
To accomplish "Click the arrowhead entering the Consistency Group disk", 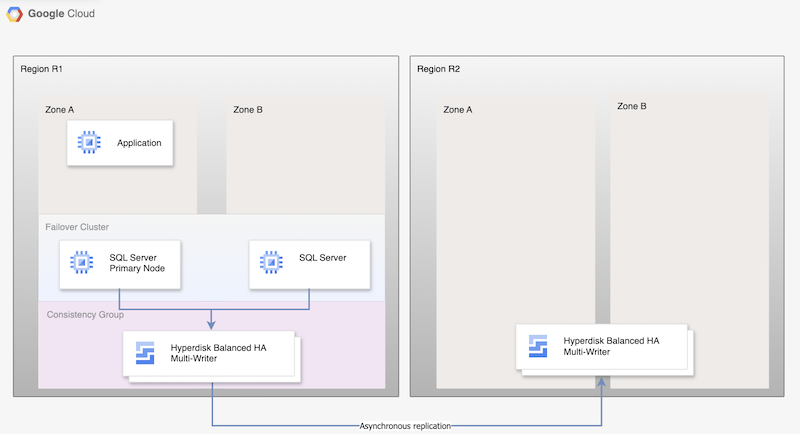I will click(x=213, y=323).
